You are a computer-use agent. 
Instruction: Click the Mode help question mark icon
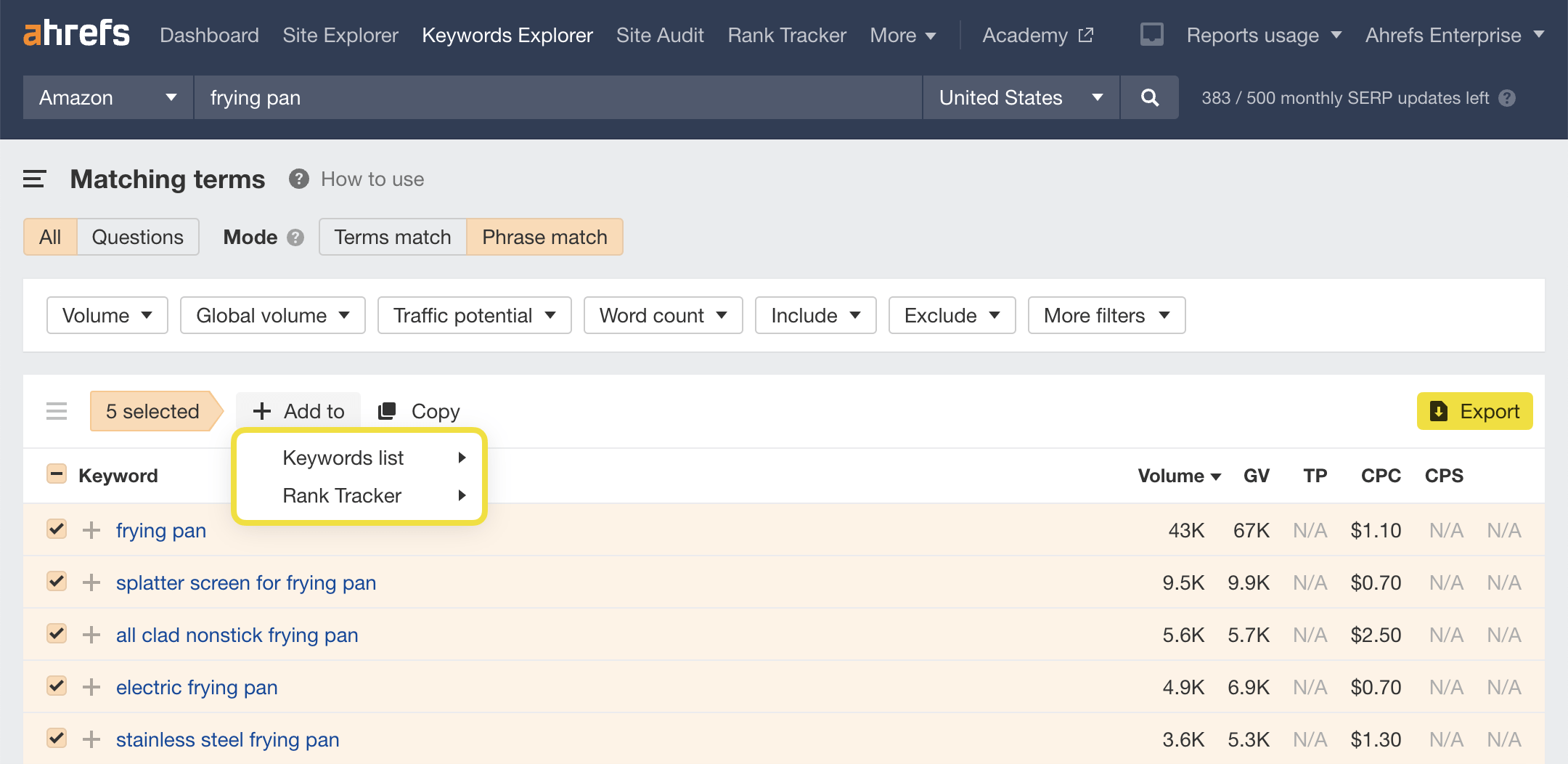[295, 237]
